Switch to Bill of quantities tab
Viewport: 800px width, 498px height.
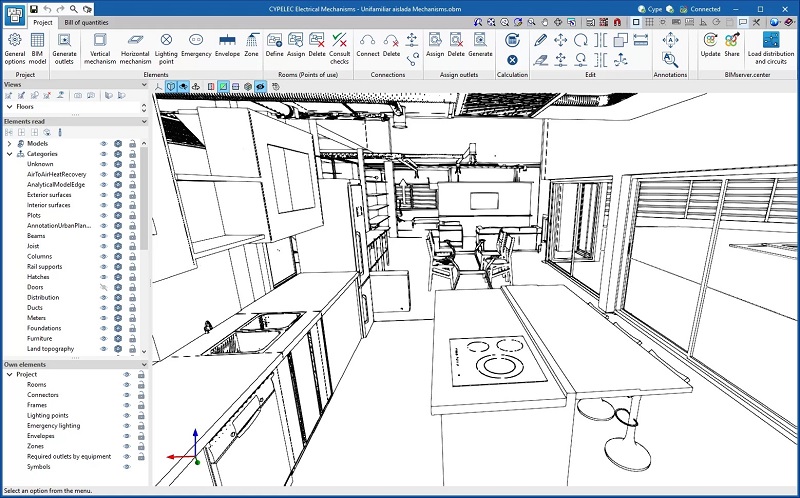pyautogui.click(x=86, y=21)
